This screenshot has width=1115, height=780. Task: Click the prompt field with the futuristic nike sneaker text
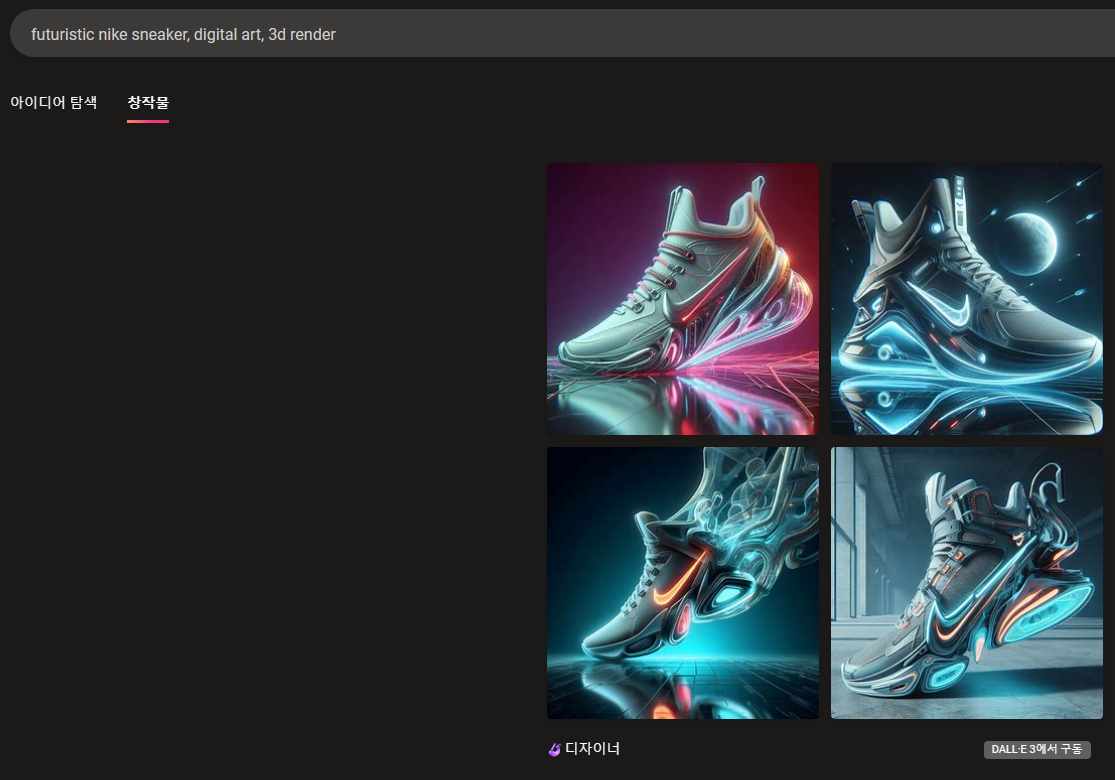[562, 33]
